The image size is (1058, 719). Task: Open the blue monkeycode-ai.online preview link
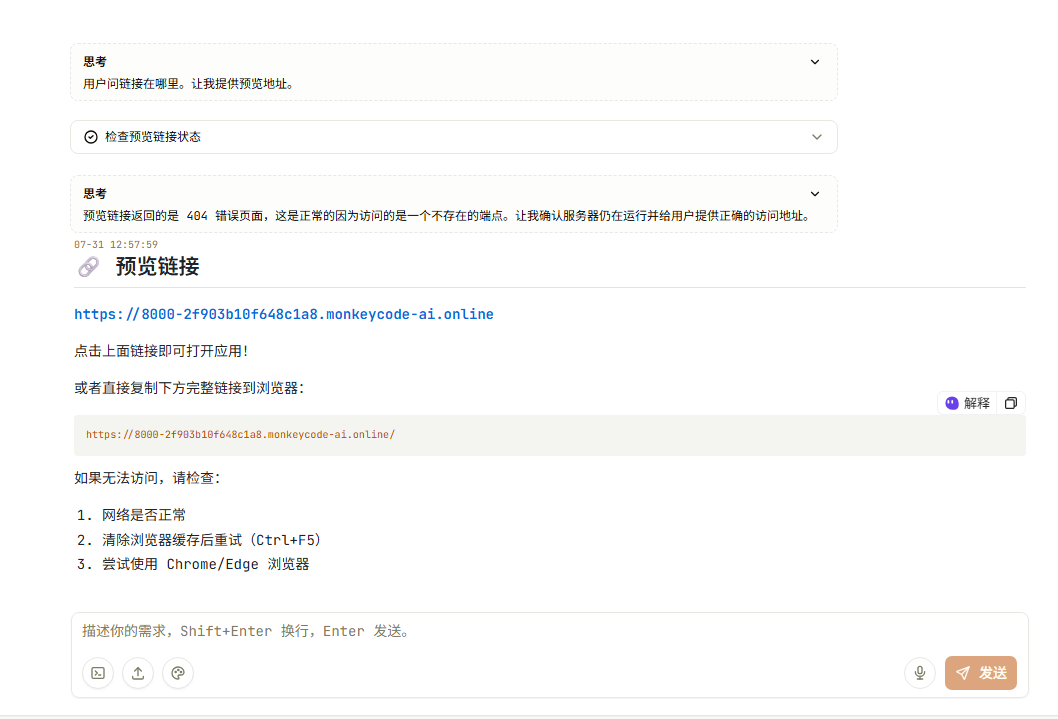pos(283,314)
